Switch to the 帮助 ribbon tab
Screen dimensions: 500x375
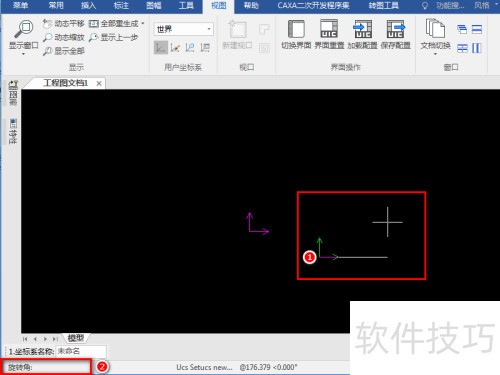(x=251, y=6)
